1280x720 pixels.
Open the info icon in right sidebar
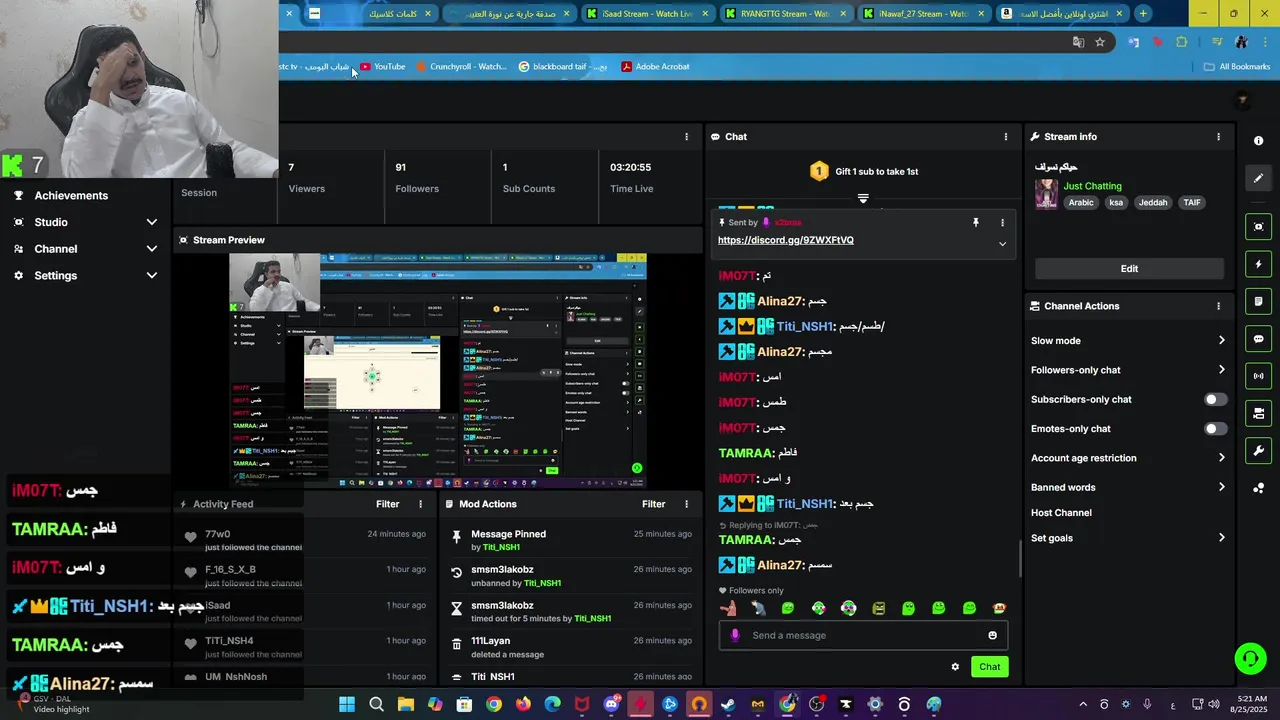[x=1258, y=141]
